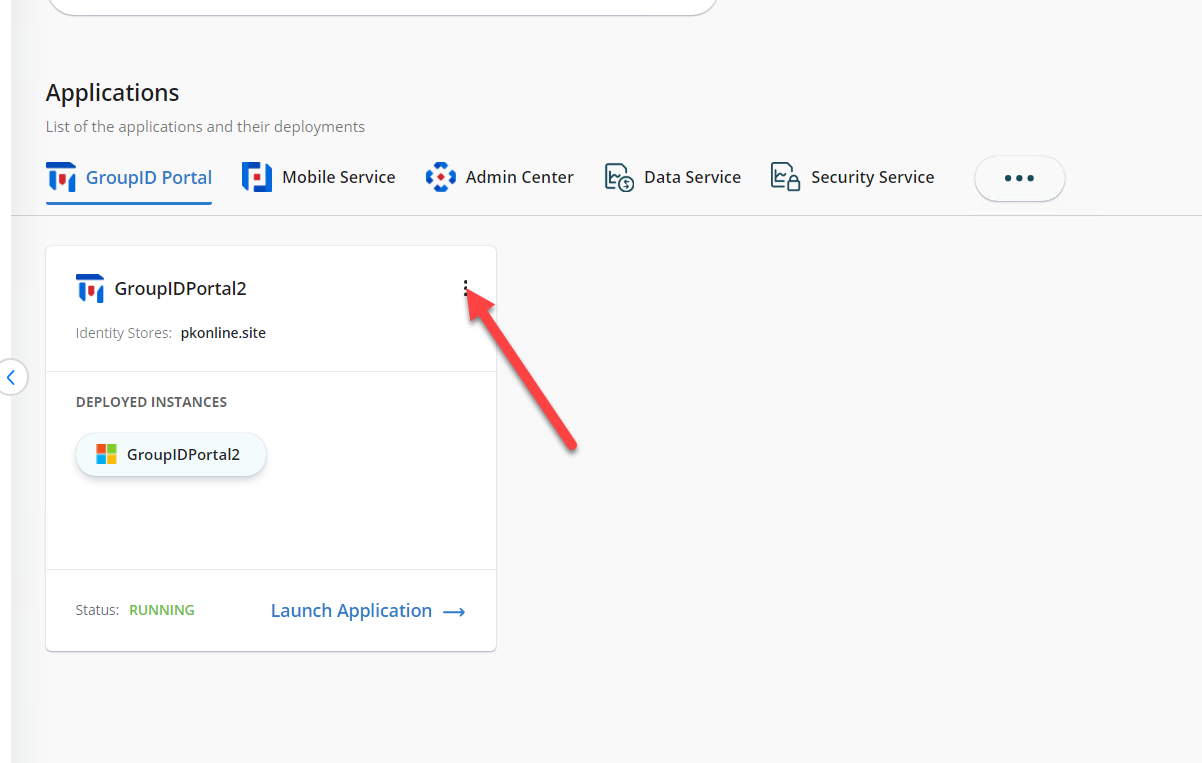This screenshot has height=763, width=1202.
Task: Click the GroupIDPortal2 deployed instance chip
Action: tap(170, 453)
